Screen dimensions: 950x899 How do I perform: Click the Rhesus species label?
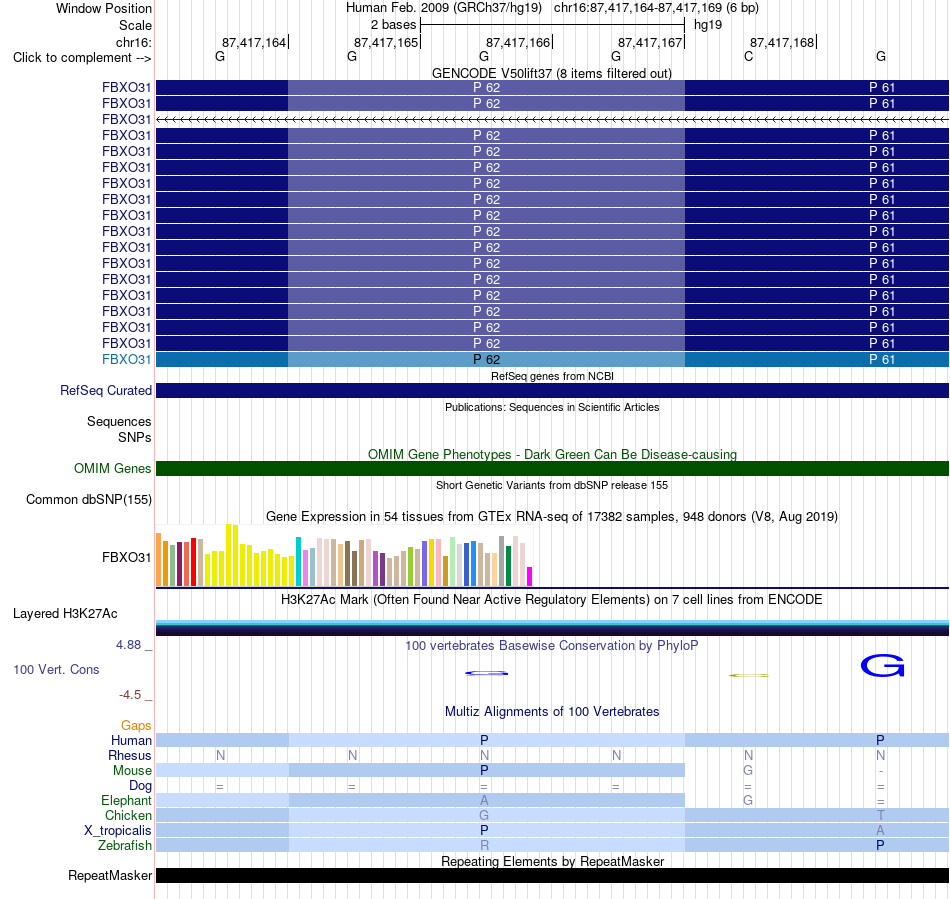pos(130,755)
